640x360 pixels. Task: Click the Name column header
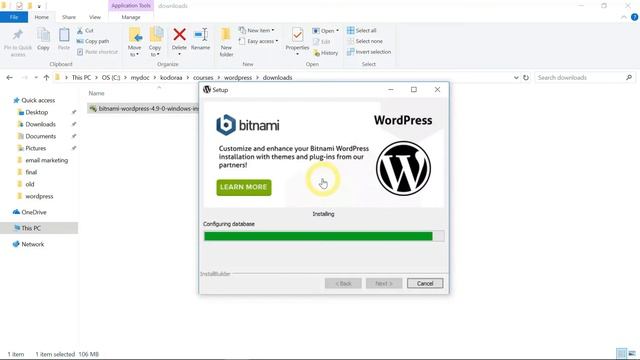click(x=96, y=93)
